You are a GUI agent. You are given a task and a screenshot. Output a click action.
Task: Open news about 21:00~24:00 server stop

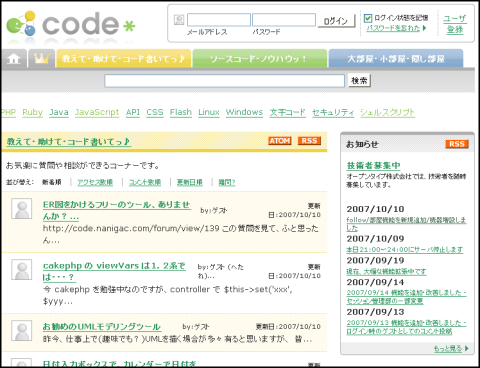pyautogui.click(x=405, y=250)
